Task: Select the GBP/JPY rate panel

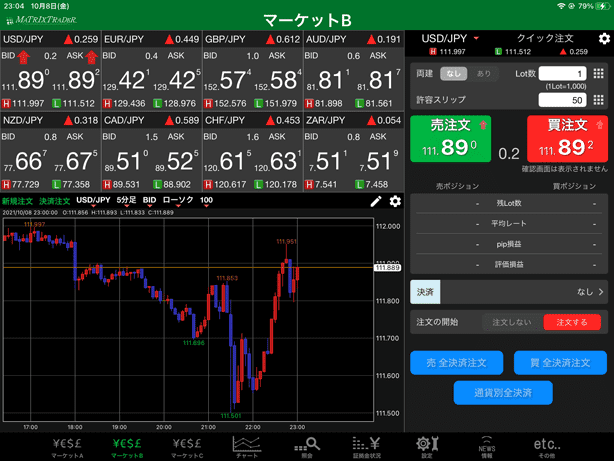Action: [253, 71]
